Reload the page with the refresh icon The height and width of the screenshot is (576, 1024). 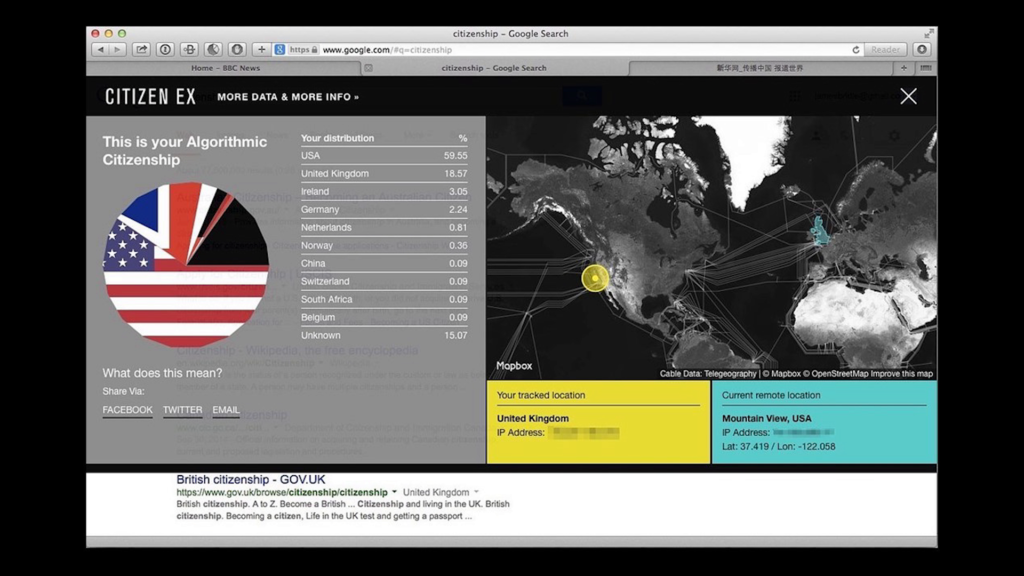[x=856, y=50]
